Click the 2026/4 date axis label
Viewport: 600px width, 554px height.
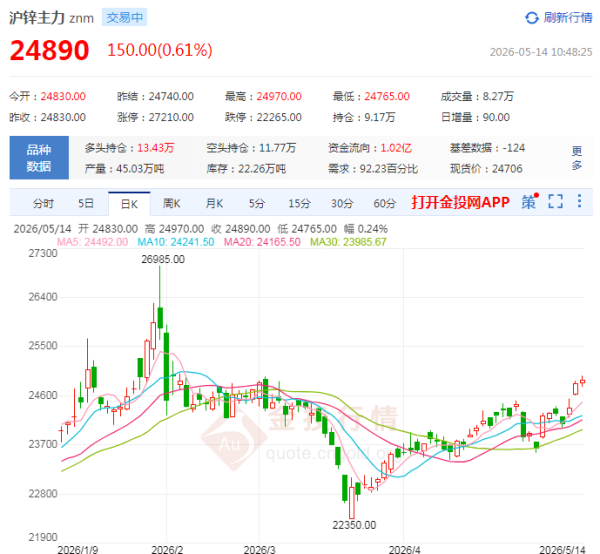[404, 549]
